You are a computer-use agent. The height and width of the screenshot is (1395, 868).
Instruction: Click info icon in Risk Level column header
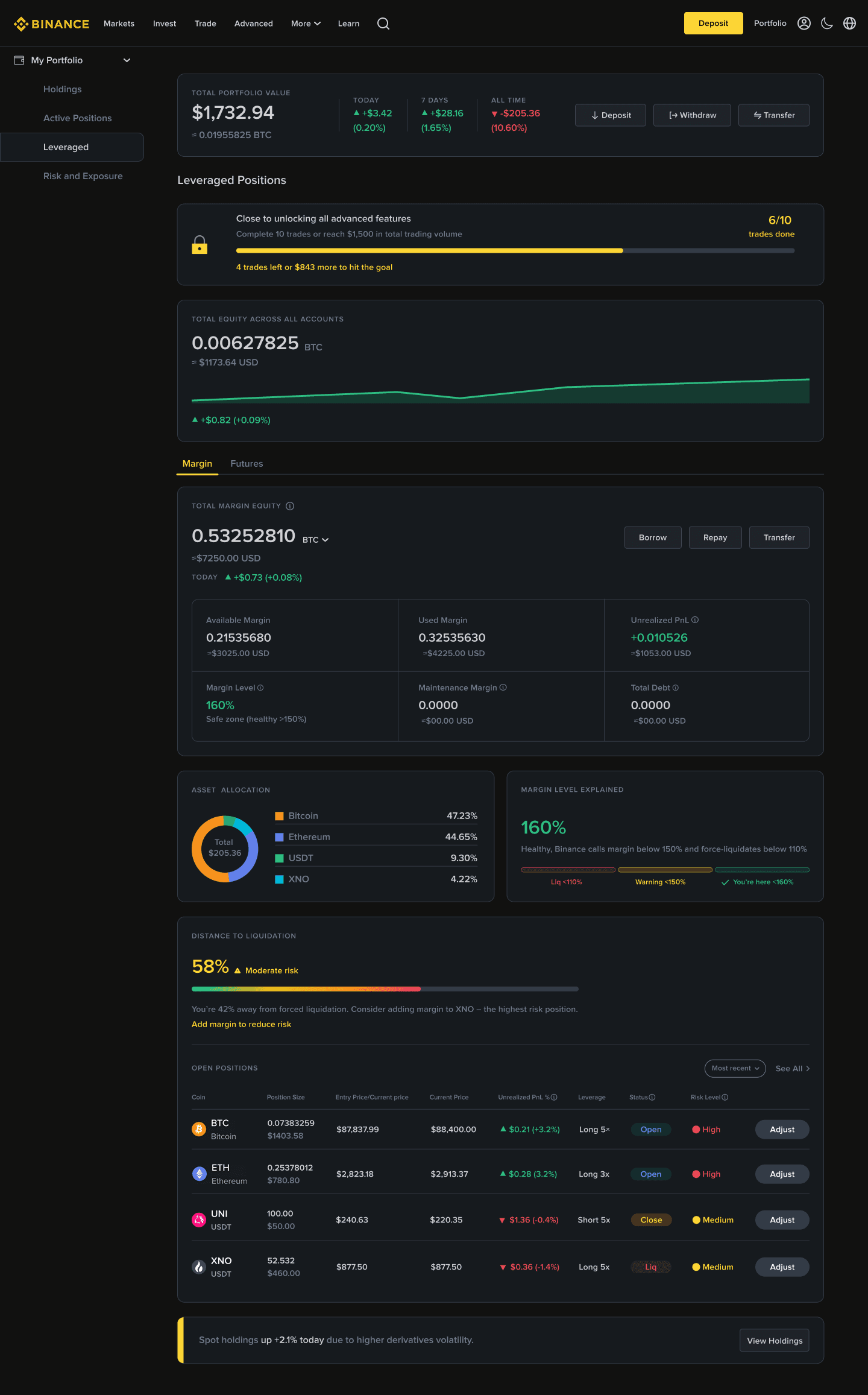click(x=725, y=1097)
